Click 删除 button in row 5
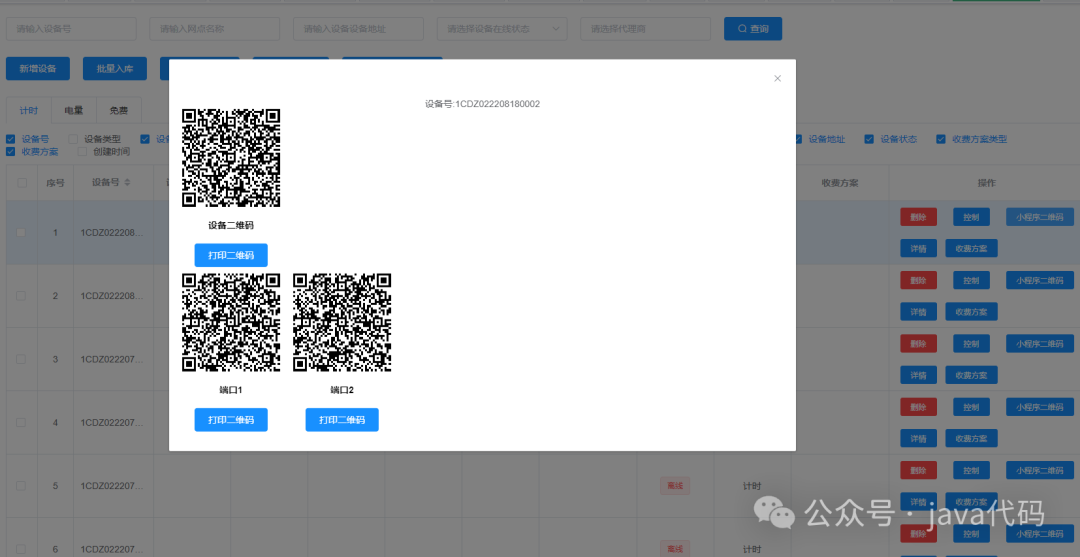 coord(918,470)
